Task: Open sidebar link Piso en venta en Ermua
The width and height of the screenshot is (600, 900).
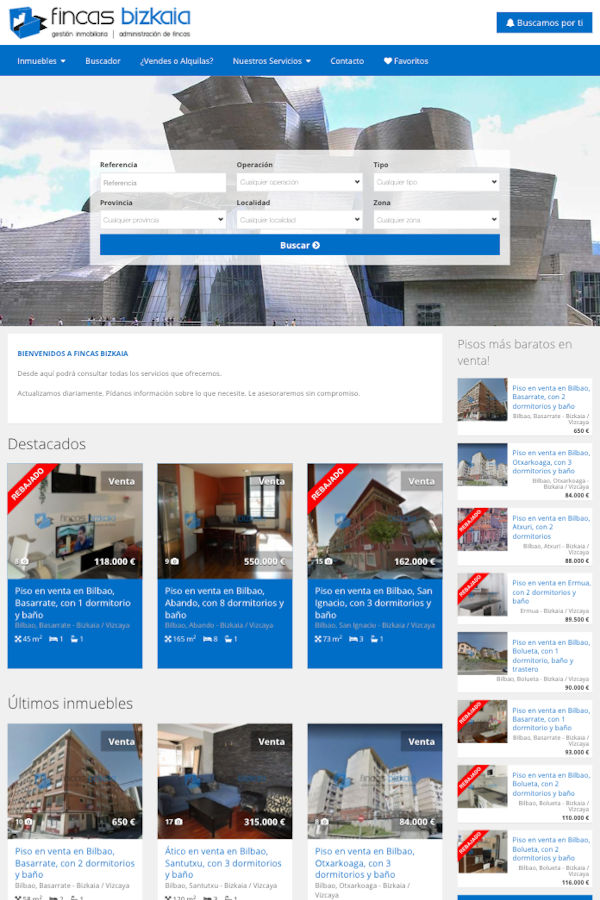Action: tap(551, 592)
